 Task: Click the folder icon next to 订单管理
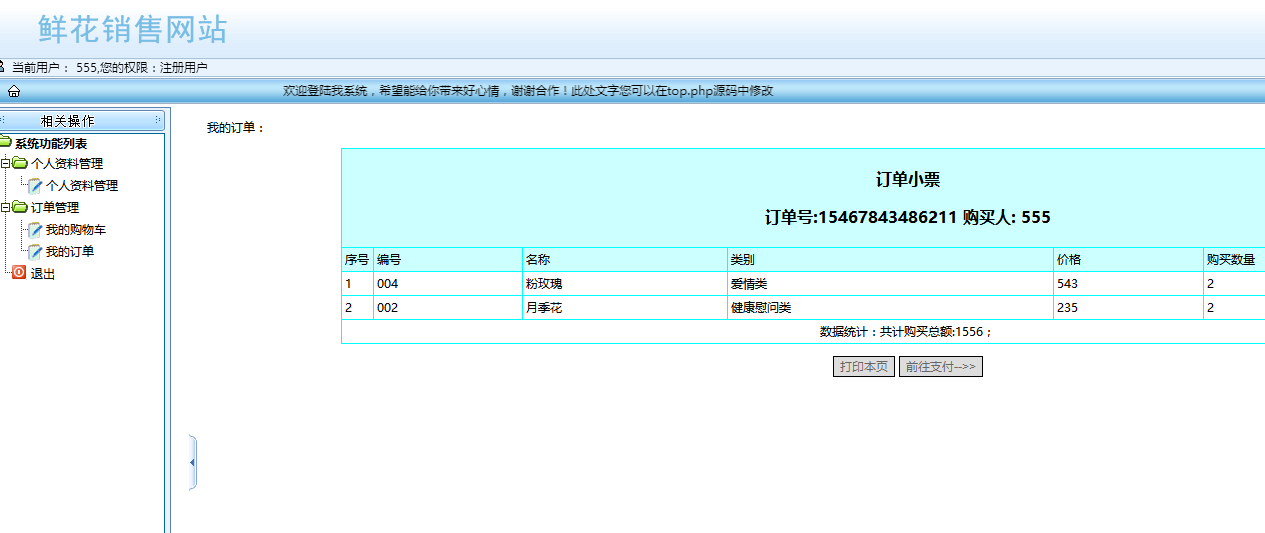[20, 207]
